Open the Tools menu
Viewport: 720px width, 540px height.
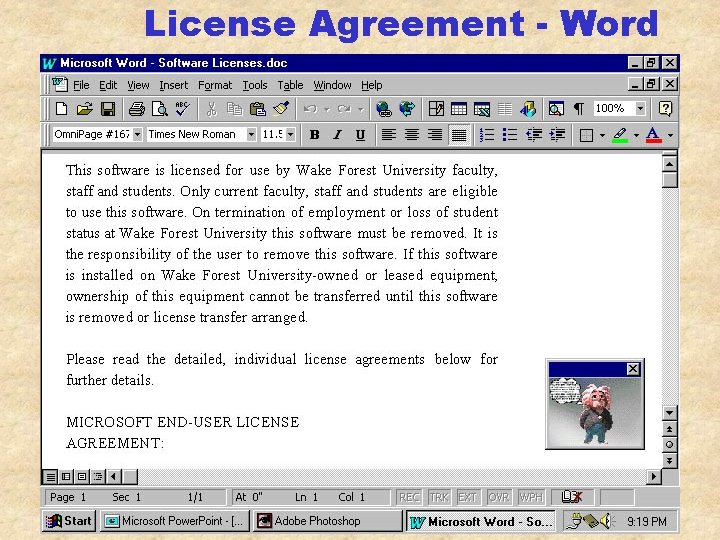(255, 85)
